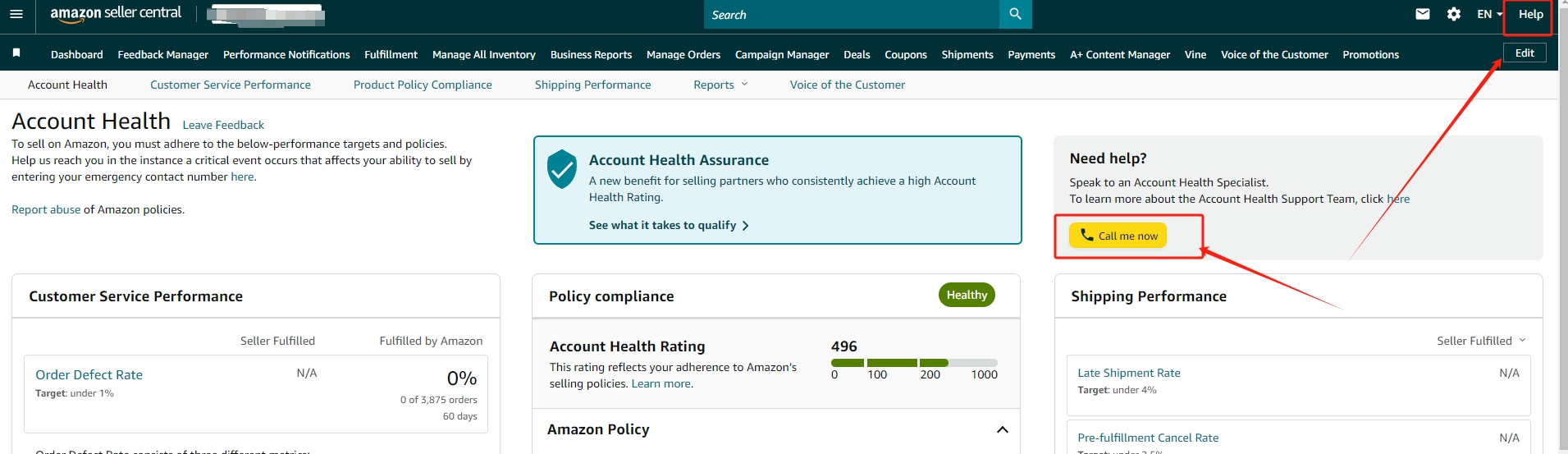Open the settings gear icon
Screen dimensions: 1568x454
pyautogui.click(x=1453, y=14)
